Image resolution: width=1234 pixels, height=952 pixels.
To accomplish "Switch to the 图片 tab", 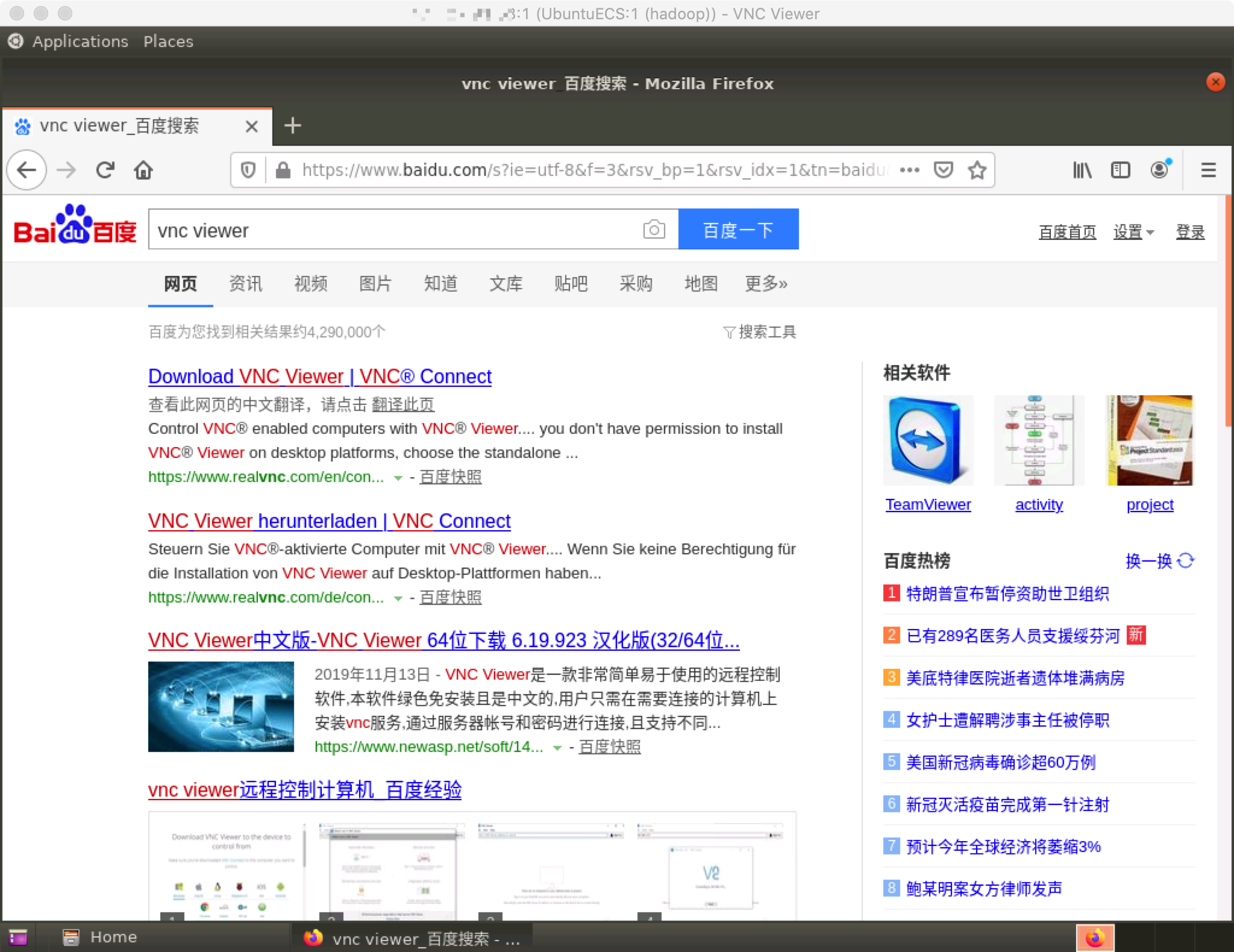I will (375, 283).
